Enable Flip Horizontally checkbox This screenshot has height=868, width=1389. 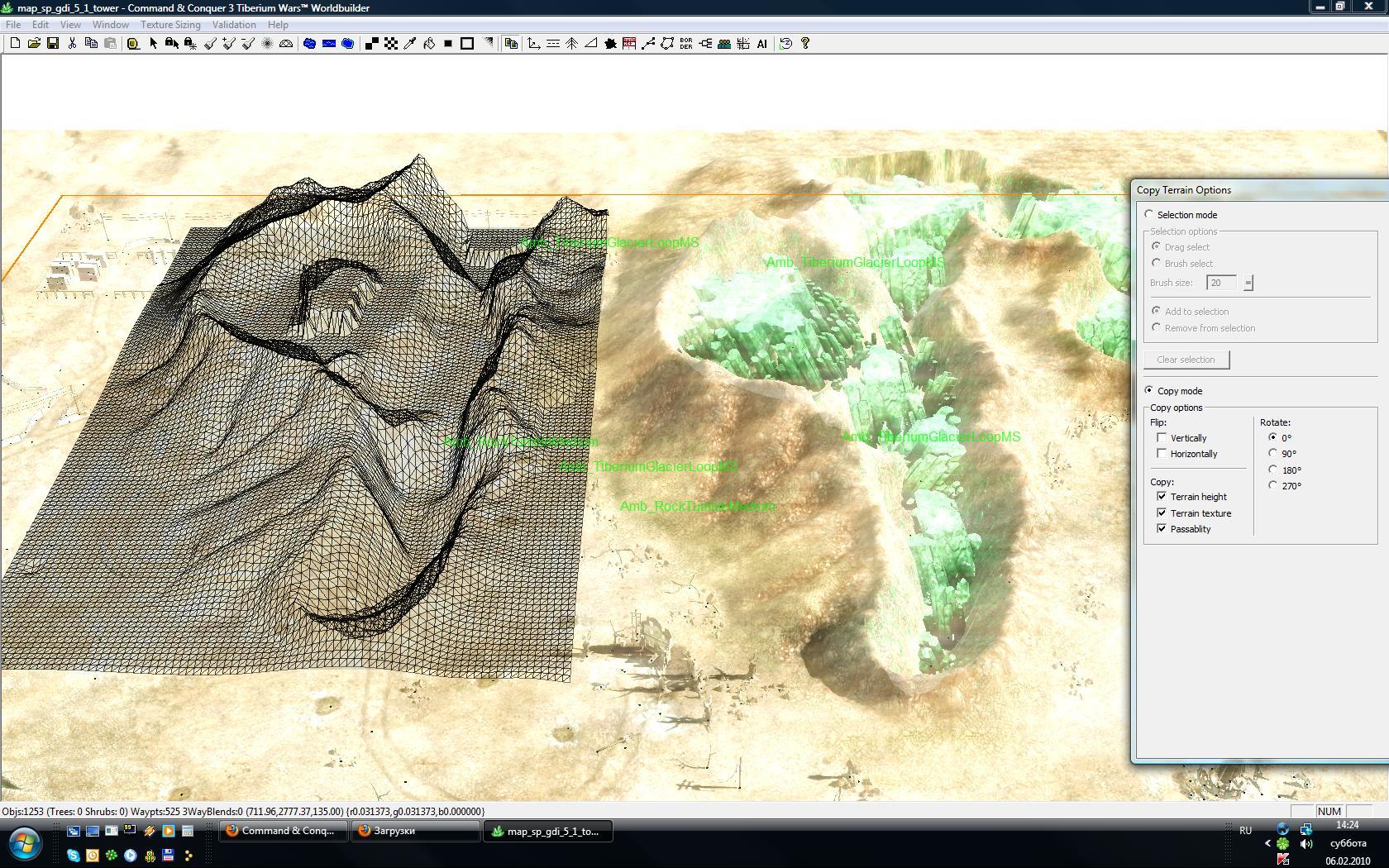[x=1162, y=453]
